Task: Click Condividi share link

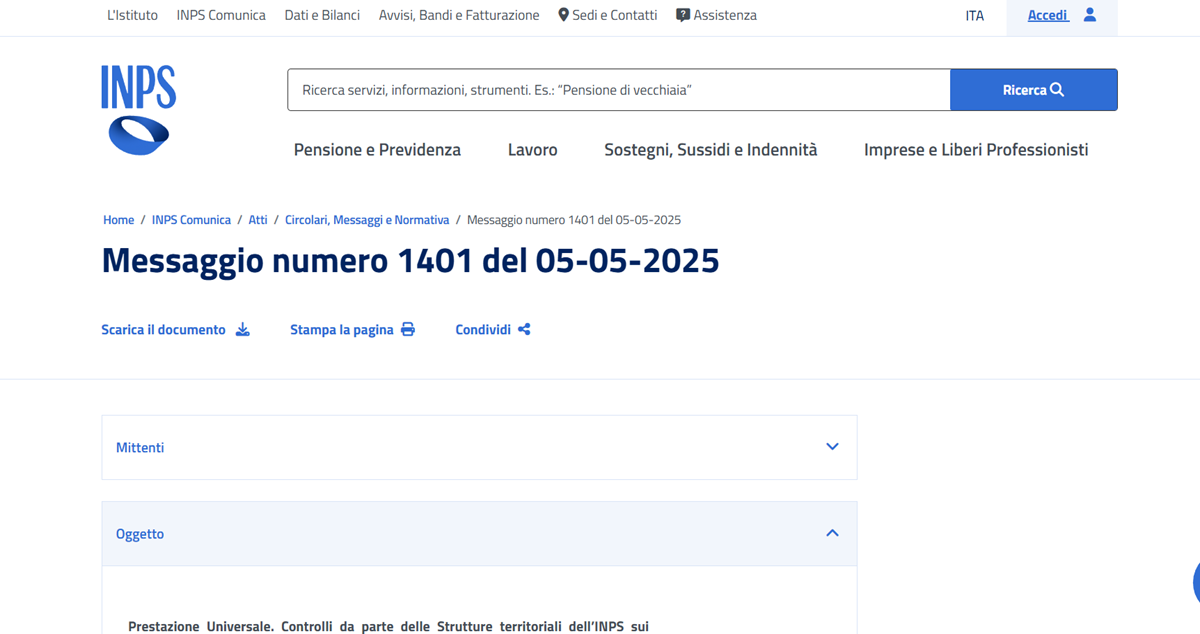Action: [483, 329]
